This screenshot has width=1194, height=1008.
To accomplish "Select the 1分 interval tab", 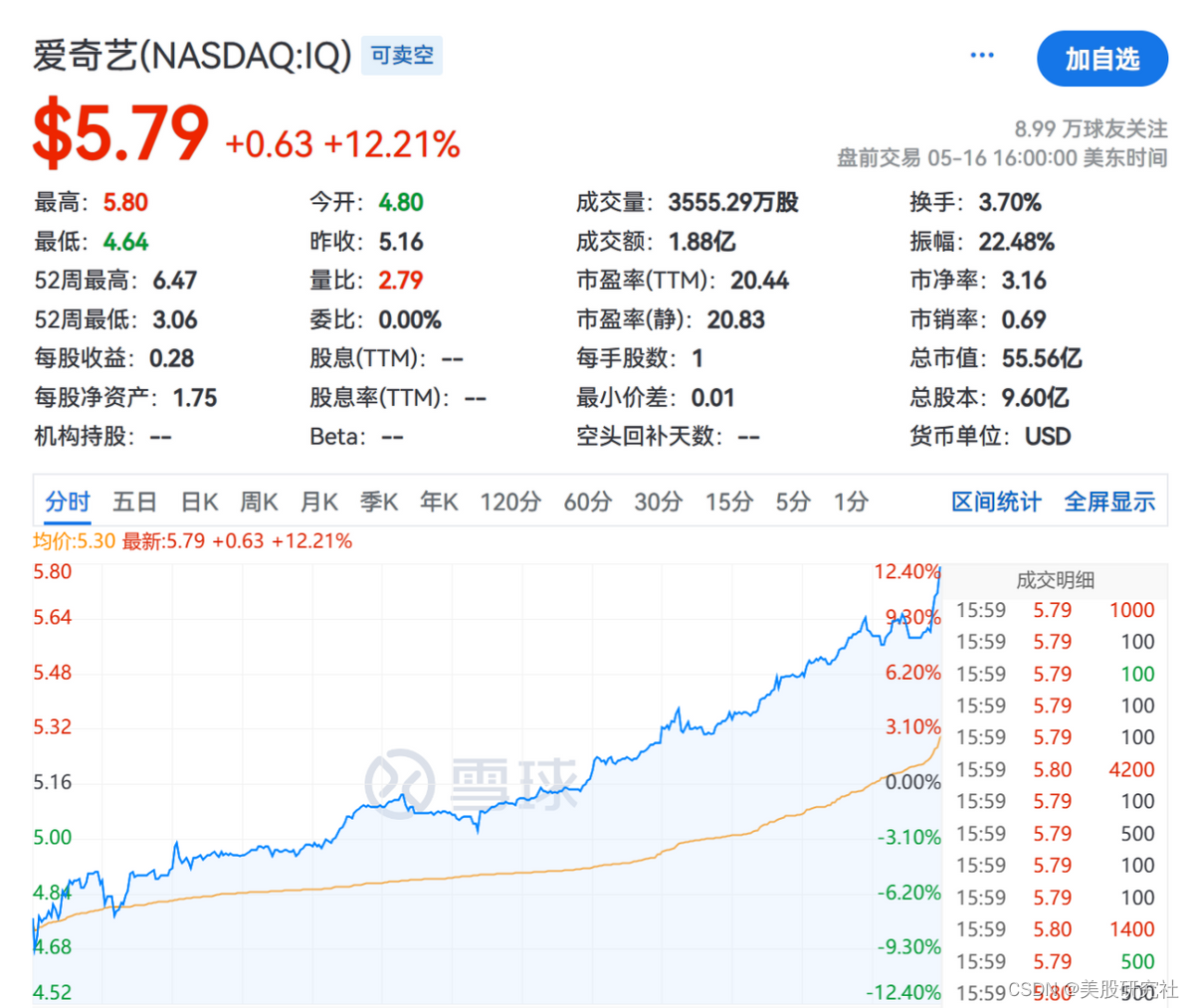I will point(851,502).
